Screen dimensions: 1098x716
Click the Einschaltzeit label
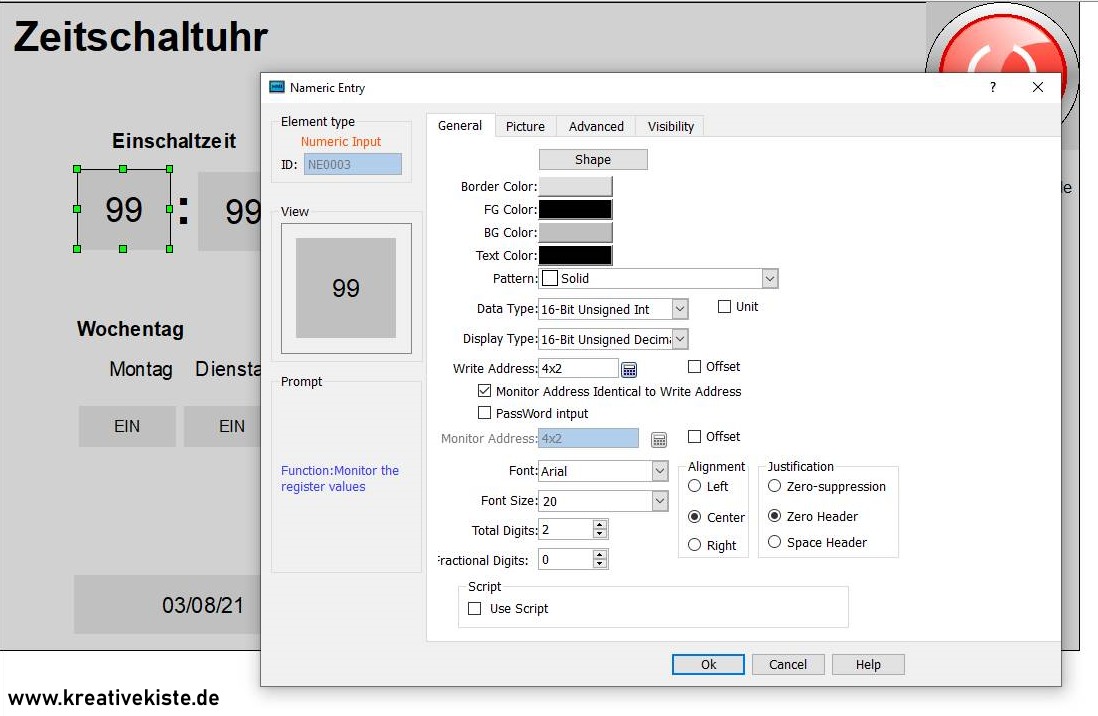pos(174,141)
